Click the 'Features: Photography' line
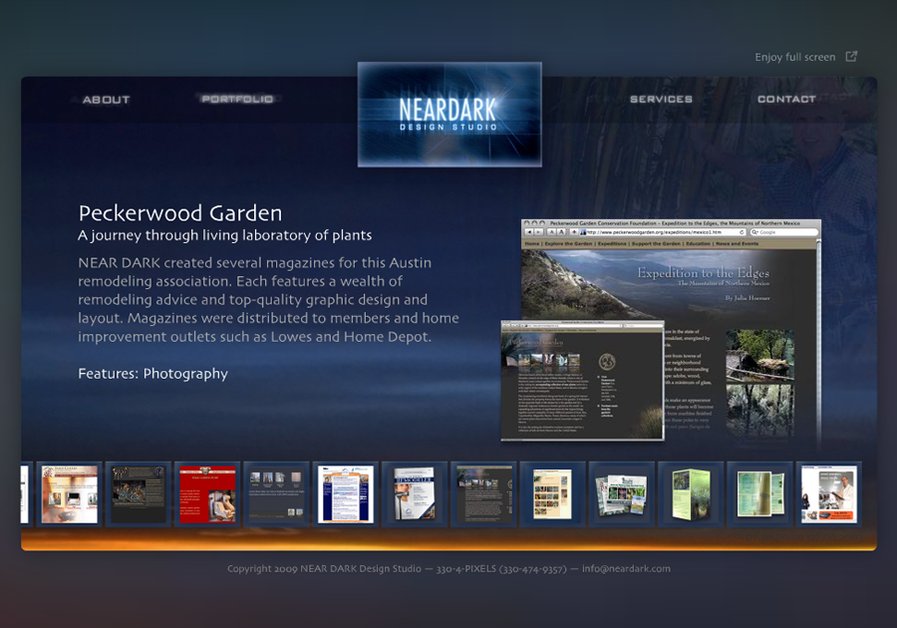The image size is (897, 628). pyautogui.click(x=153, y=373)
